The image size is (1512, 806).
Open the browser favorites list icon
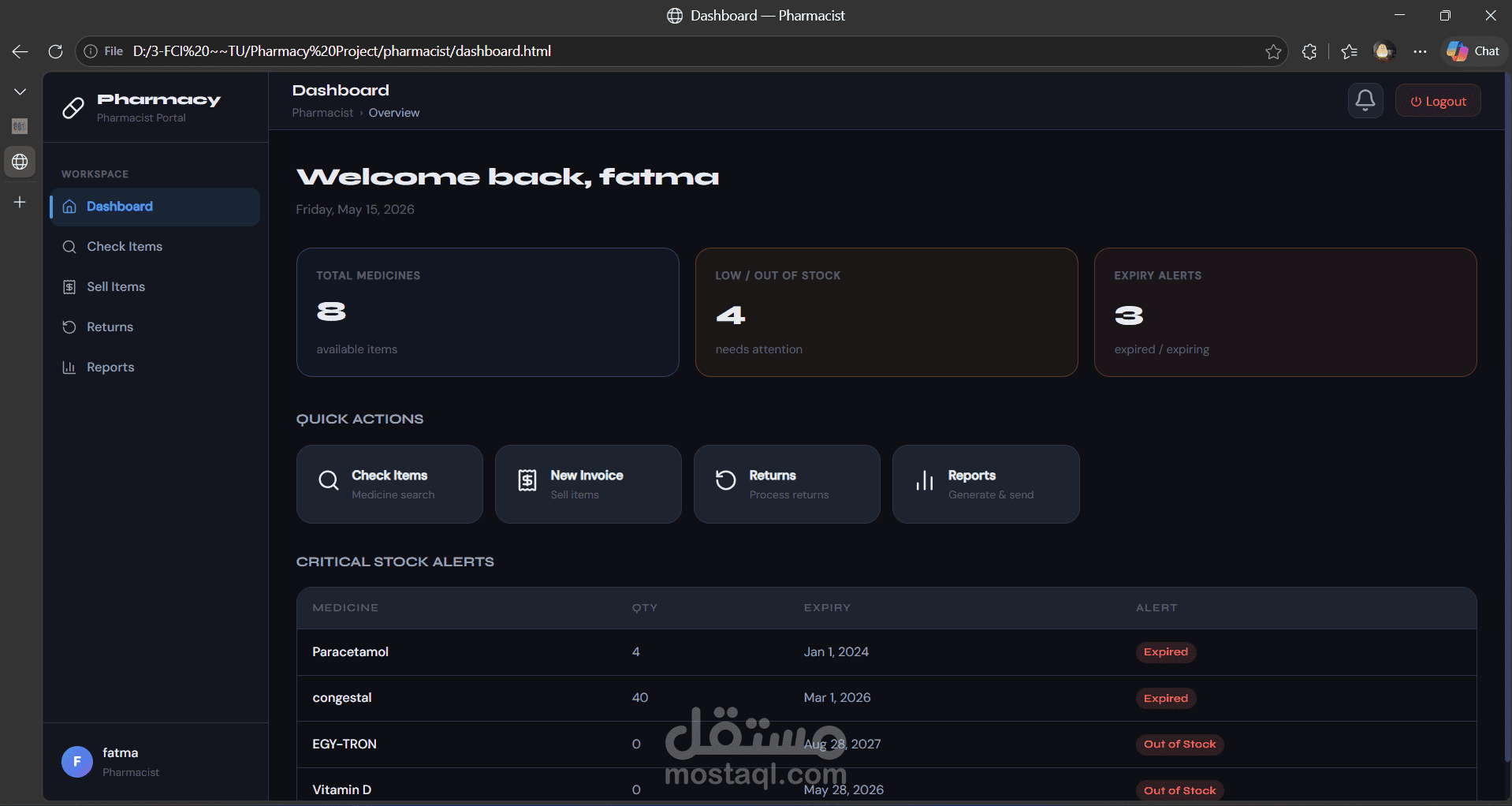click(x=1349, y=51)
